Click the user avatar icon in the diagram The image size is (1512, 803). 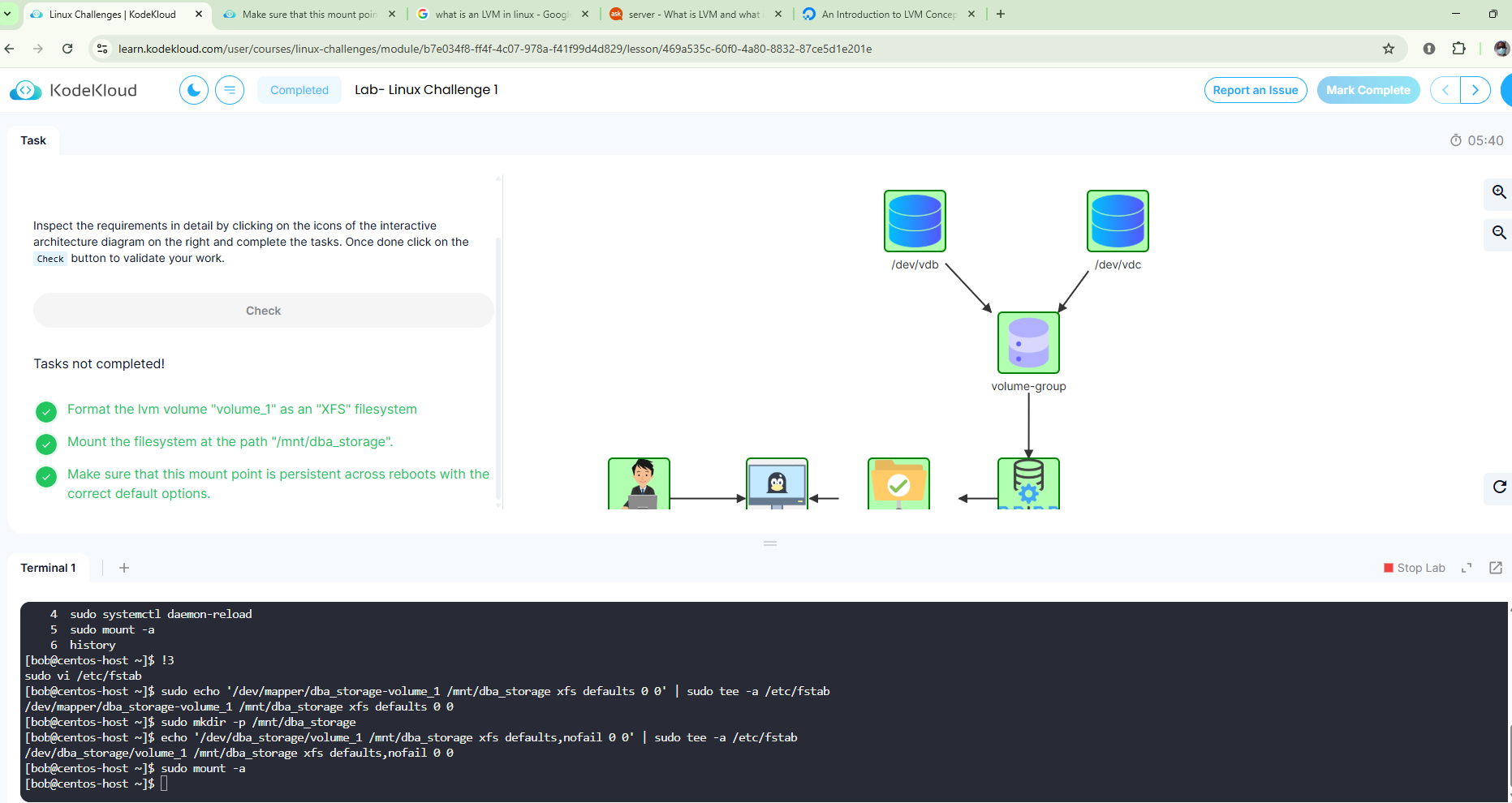pos(640,484)
